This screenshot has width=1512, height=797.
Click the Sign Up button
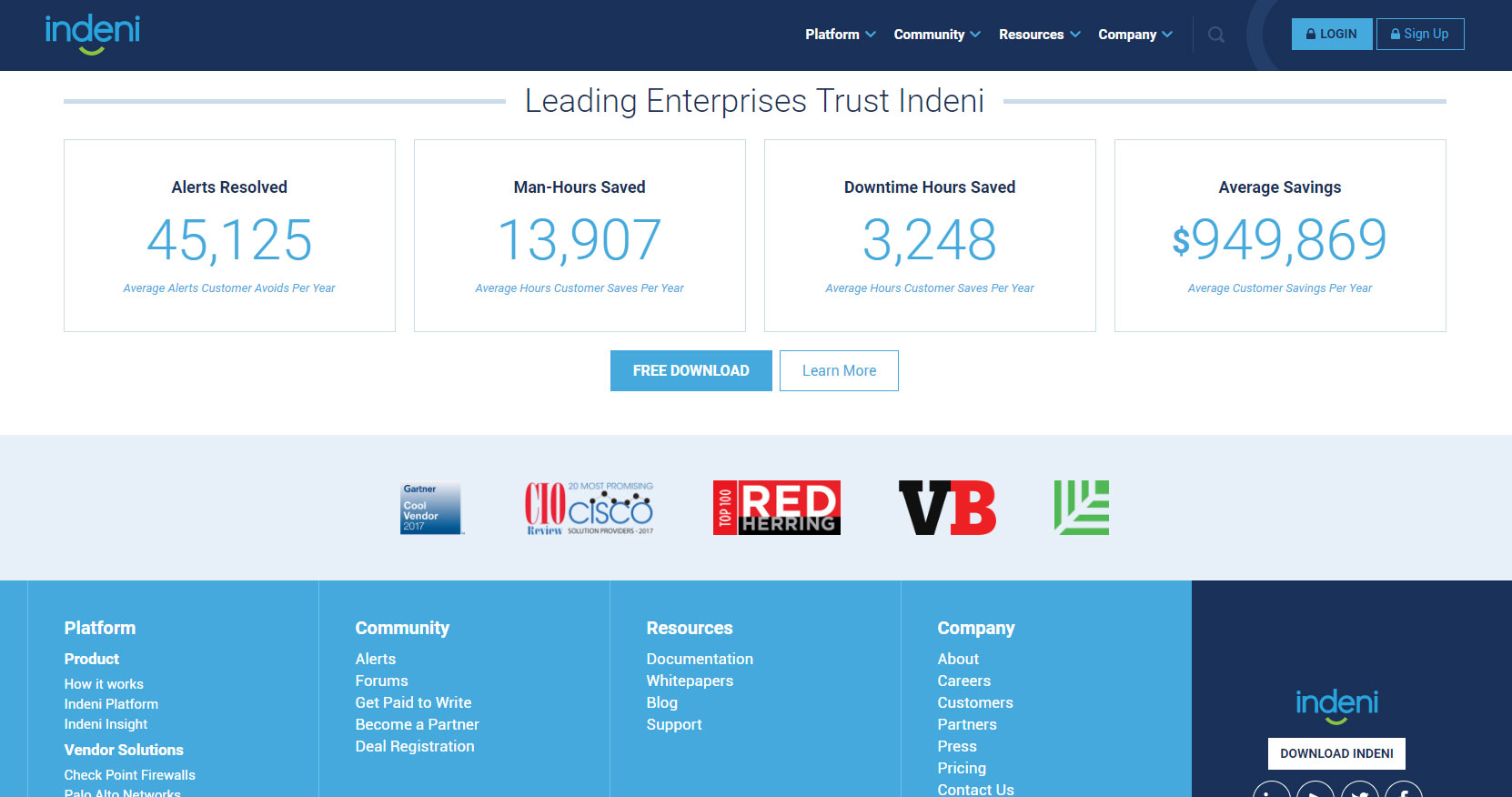point(1419,35)
